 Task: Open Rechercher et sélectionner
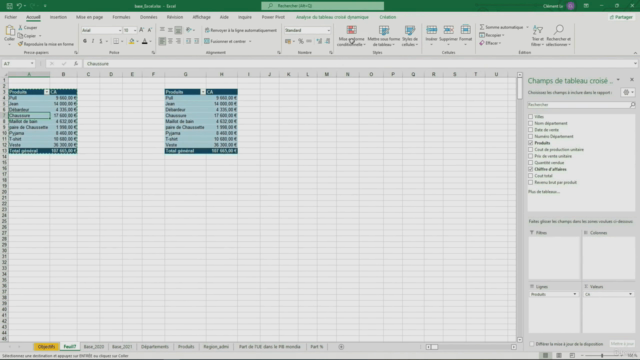[x=558, y=36]
